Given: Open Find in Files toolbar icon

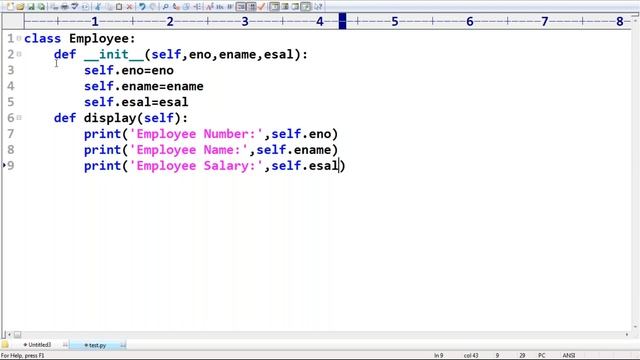Looking at the screenshot, I should pos(187,7).
